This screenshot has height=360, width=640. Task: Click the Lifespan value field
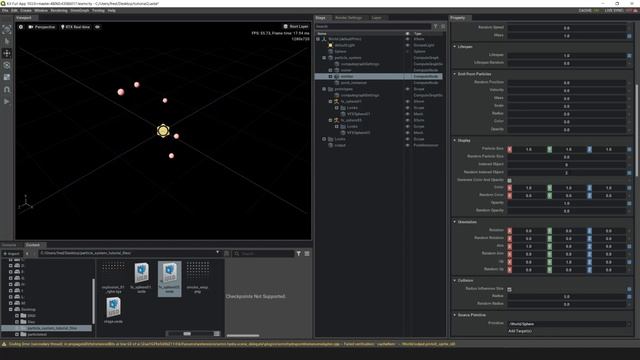(x=567, y=55)
